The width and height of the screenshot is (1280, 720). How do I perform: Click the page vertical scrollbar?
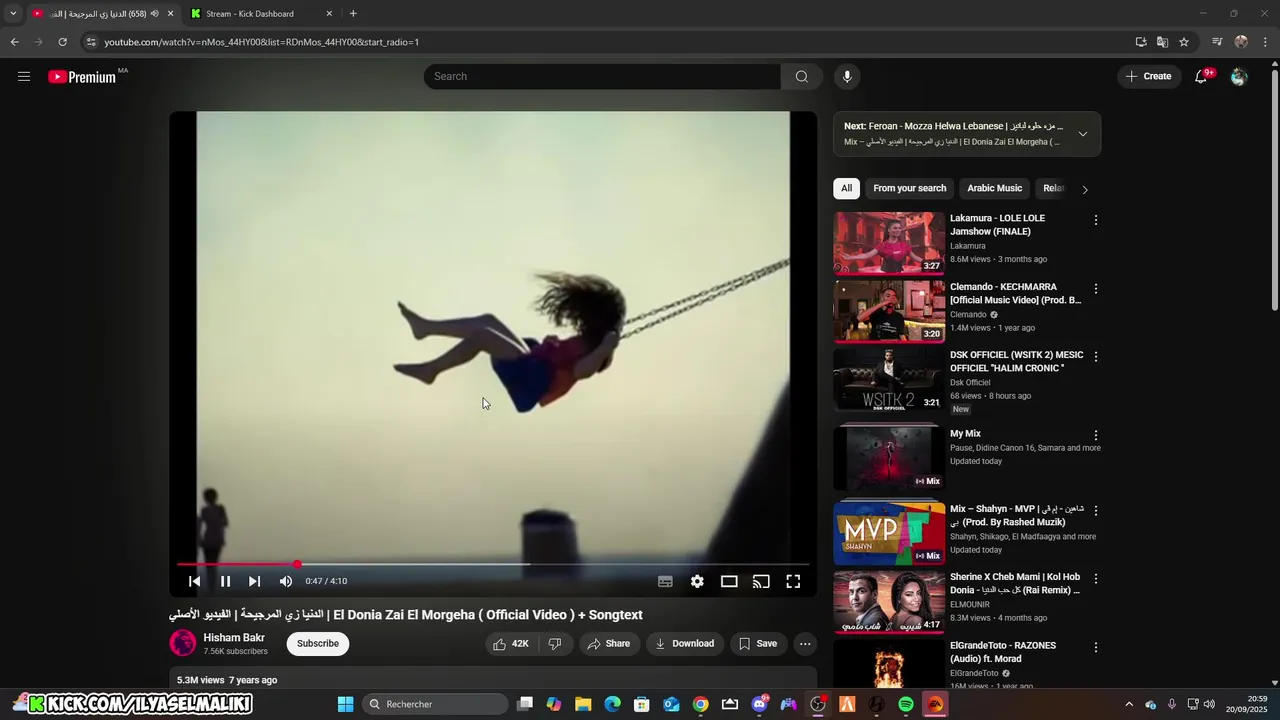(1274, 190)
